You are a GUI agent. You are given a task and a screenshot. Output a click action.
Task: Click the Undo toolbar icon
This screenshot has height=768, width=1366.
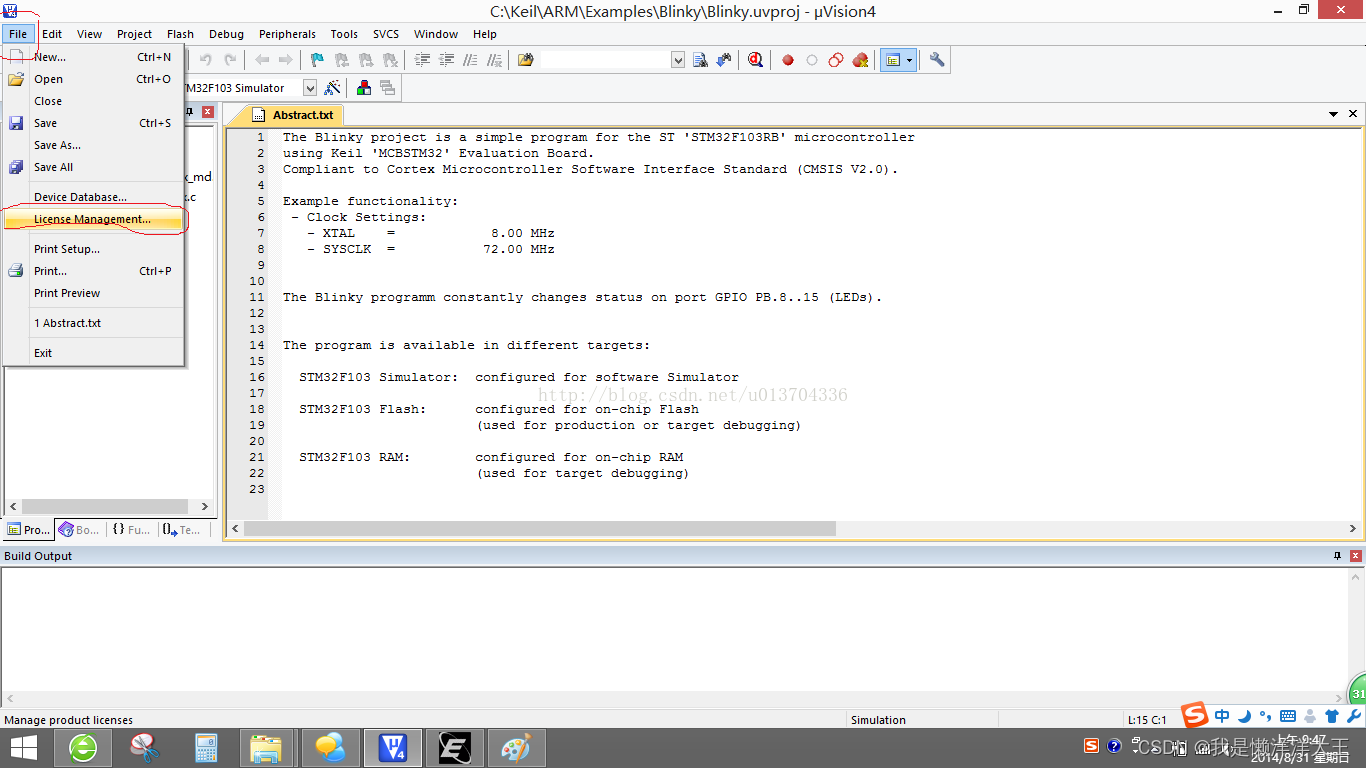[x=206, y=60]
